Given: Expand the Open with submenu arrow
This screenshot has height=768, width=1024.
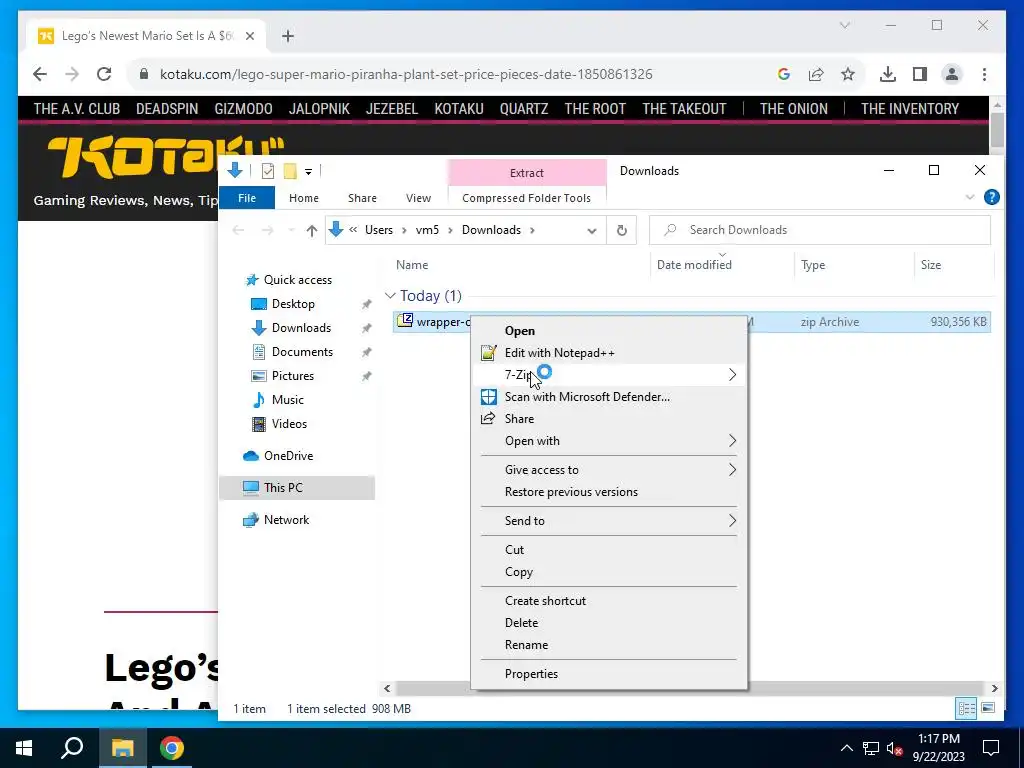Looking at the screenshot, I should [x=732, y=441].
